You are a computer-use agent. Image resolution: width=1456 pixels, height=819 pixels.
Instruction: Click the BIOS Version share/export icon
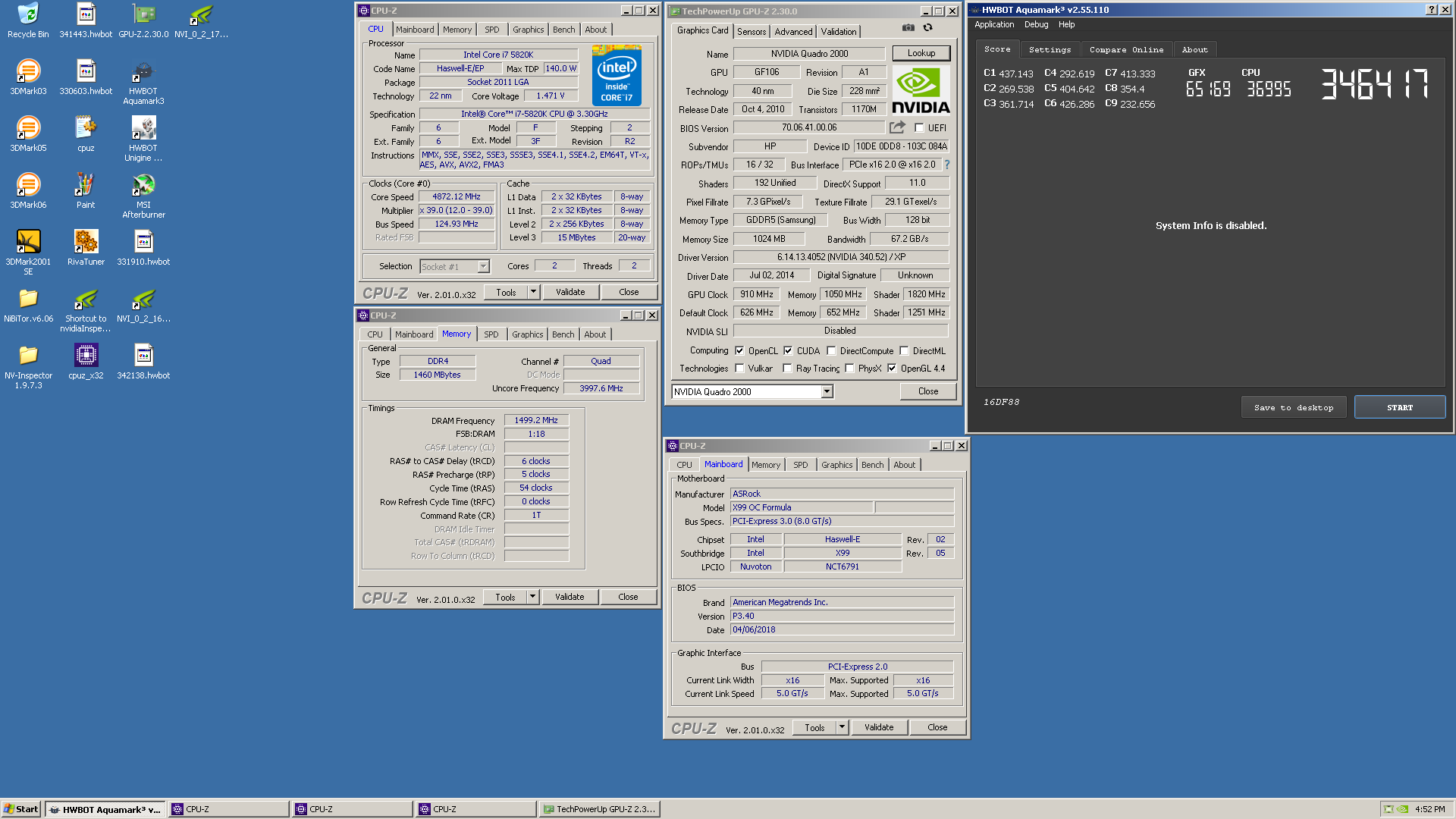pyautogui.click(x=897, y=127)
